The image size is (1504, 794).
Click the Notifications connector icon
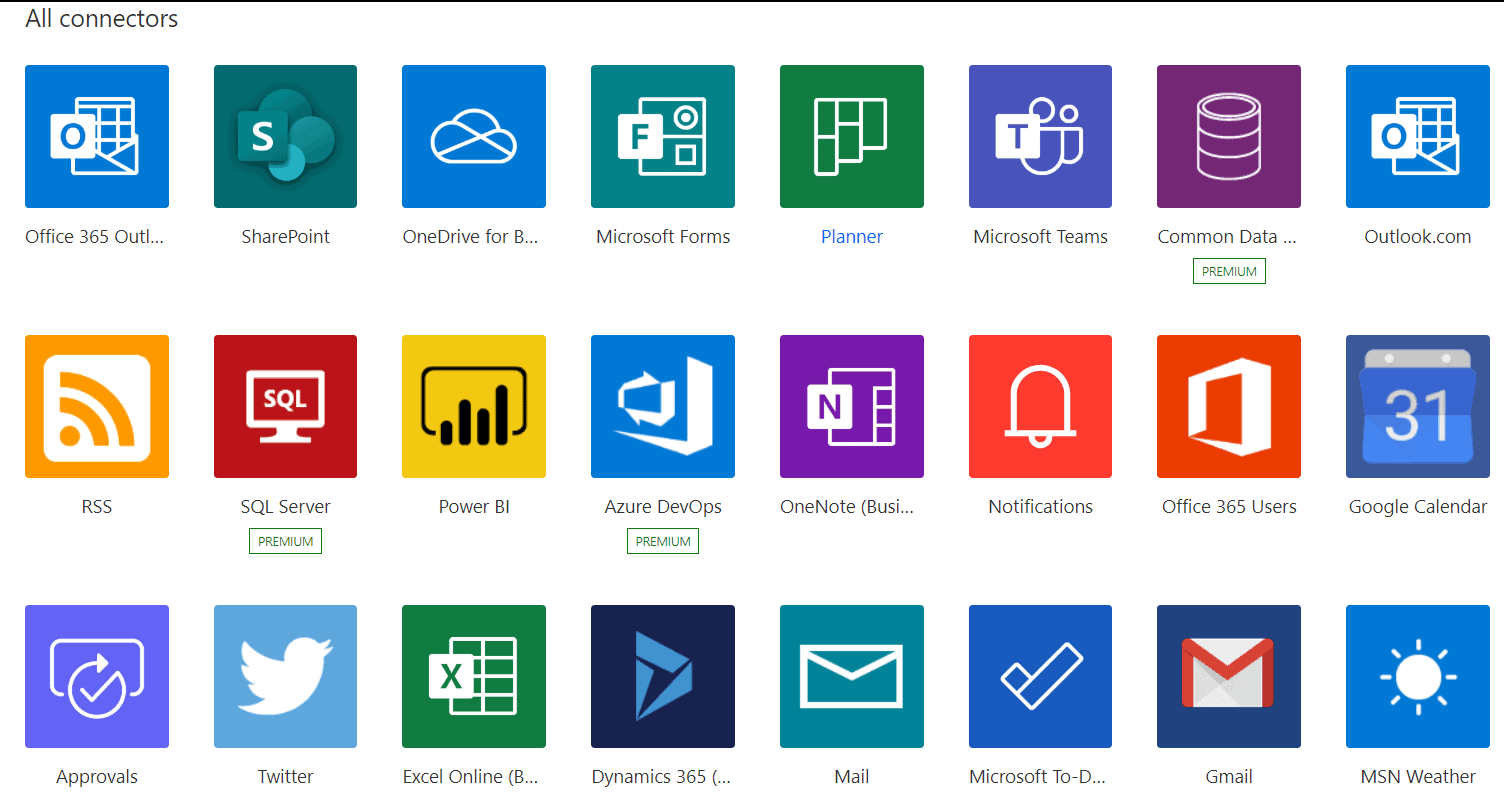(x=1040, y=406)
